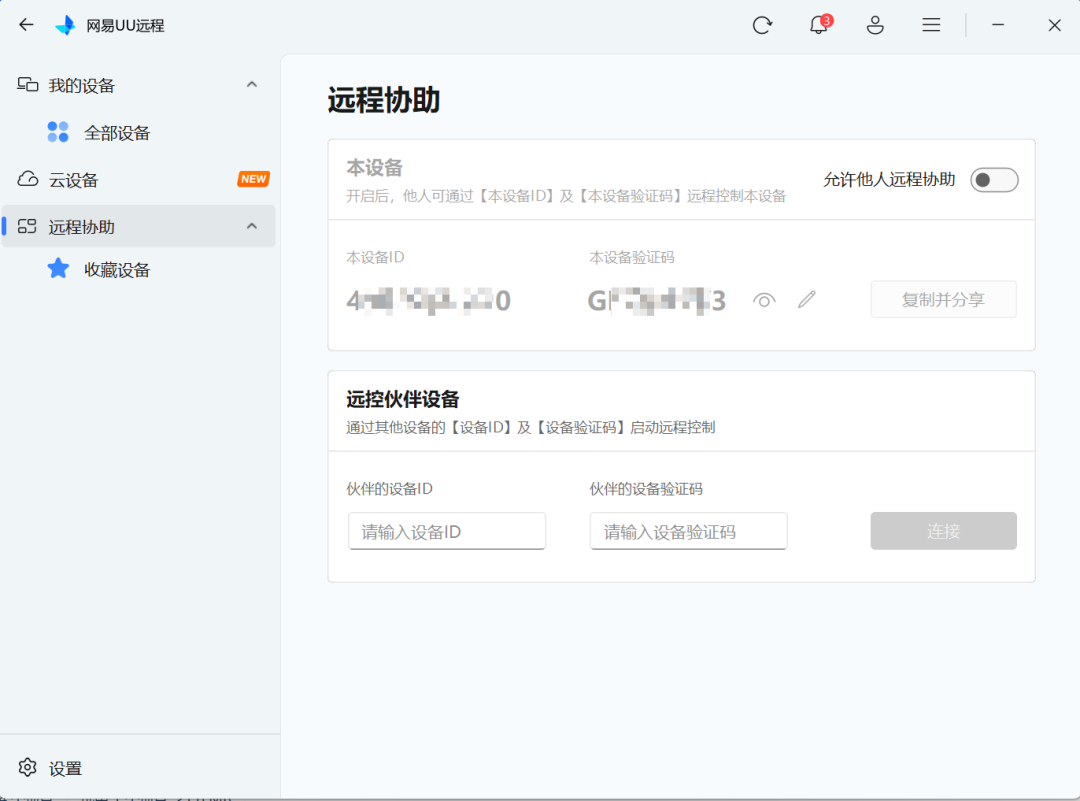Click the 收藏设备 blue star icon
Viewport: 1080px width, 801px height.
[x=58, y=269]
